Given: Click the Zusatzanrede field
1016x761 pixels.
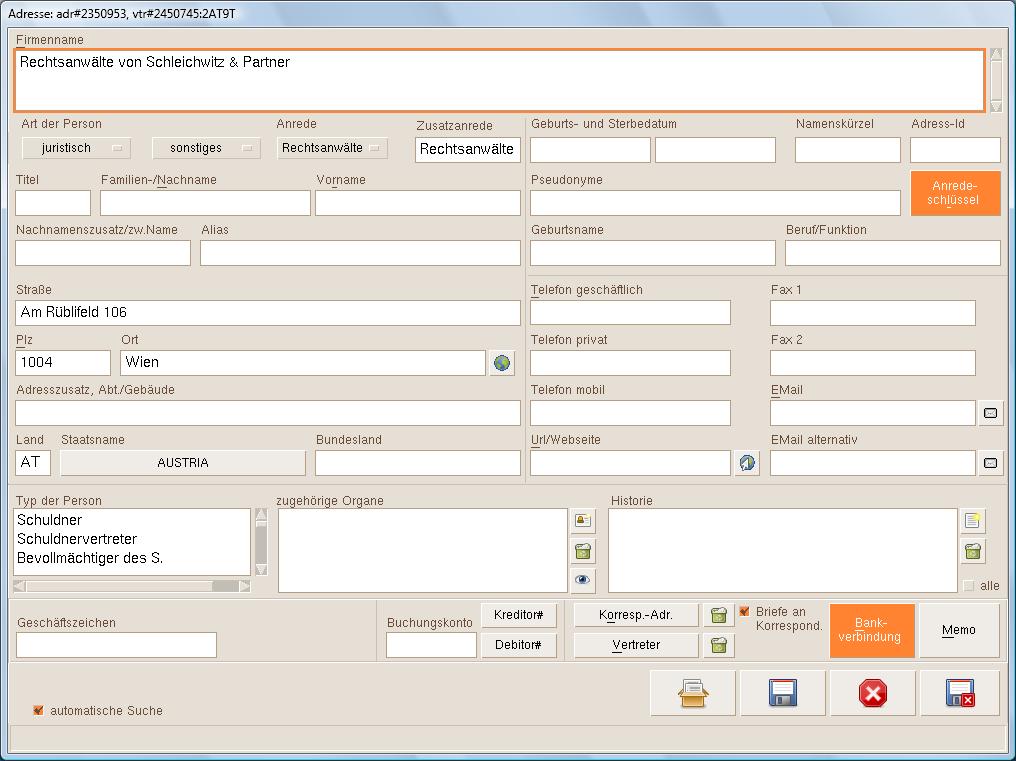Looking at the screenshot, I should pyautogui.click(x=468, y=150).
